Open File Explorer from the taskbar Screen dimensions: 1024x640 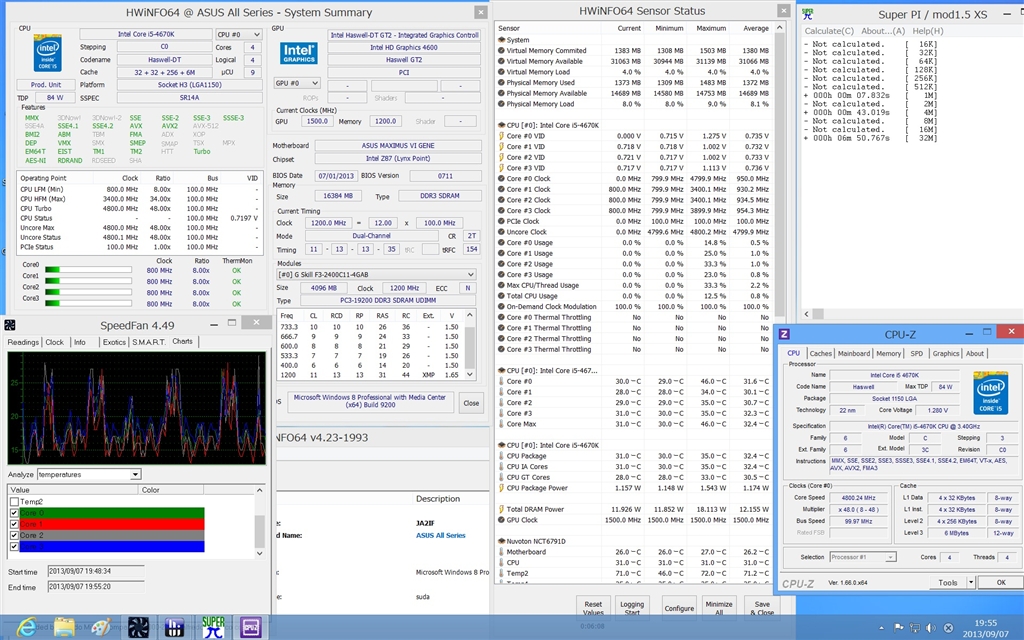pos(64,626)
